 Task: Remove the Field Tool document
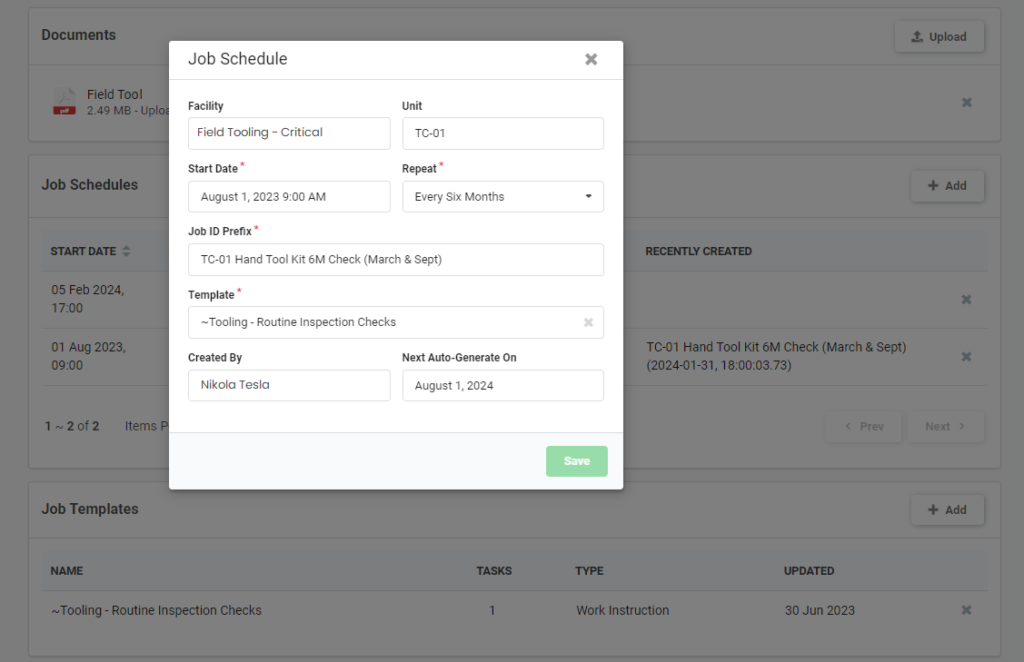pyautogui.click(x=967, y=102)
